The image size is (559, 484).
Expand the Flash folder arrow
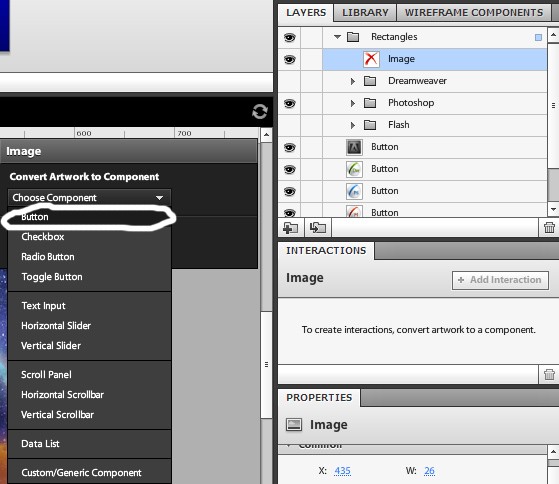[353, 125]
